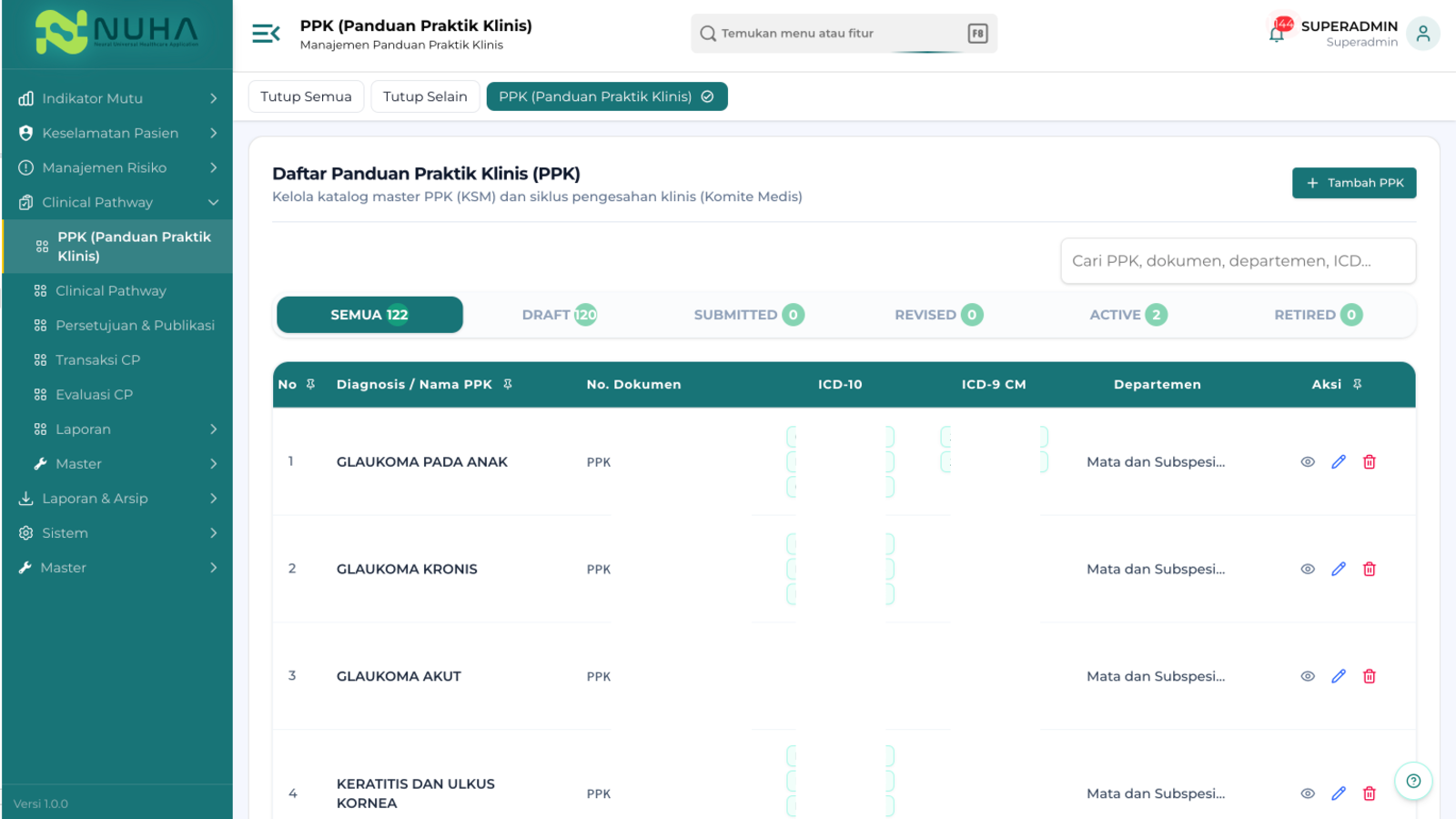1456x819 pixels.
Task: Click the Tutup Selain button
Action: click(425, 96)
